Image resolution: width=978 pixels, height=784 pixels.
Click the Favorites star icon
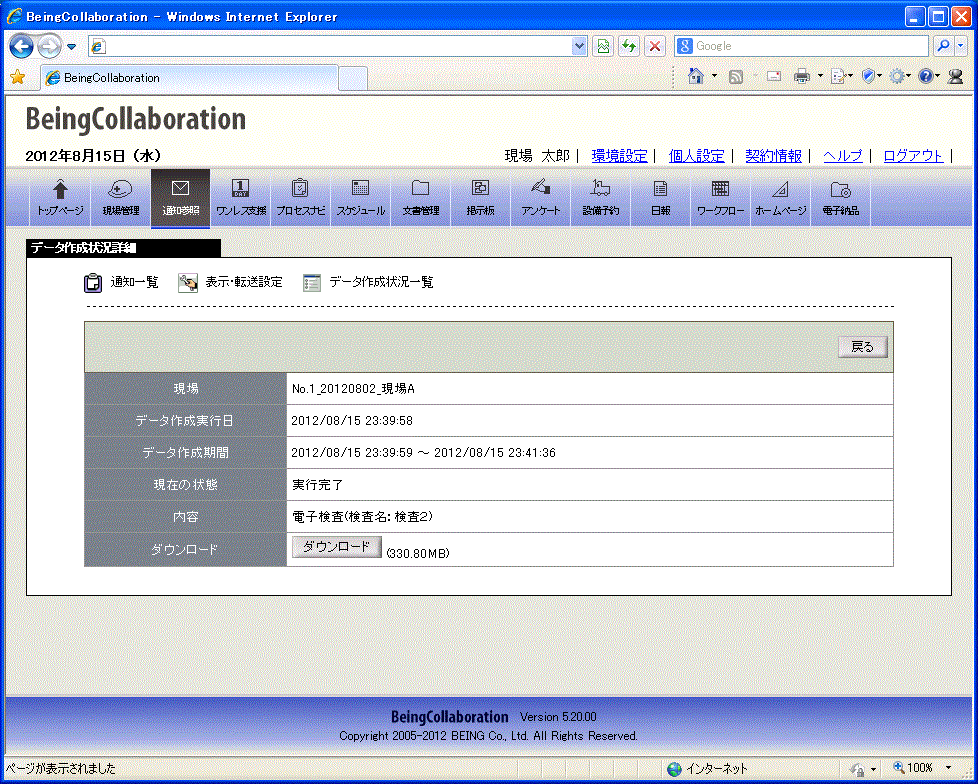[x=17, y=77]
